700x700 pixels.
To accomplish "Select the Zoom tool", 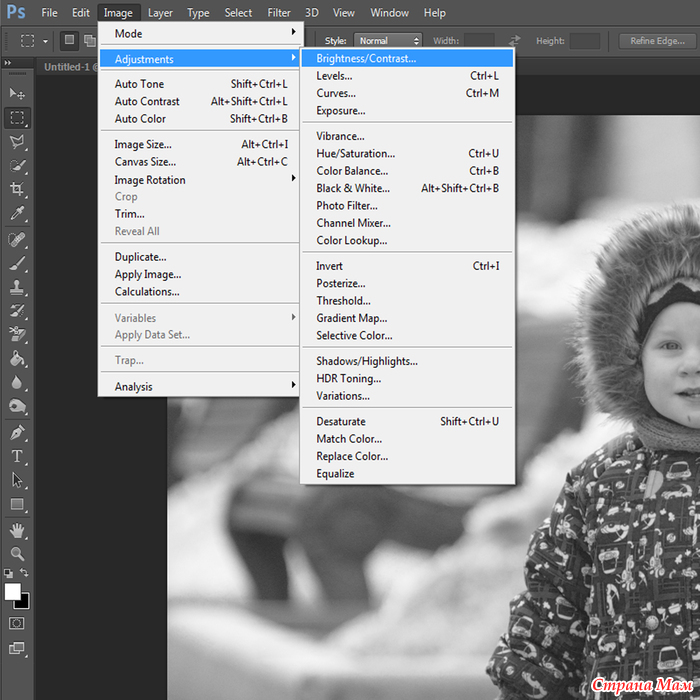I will coord(17,554).
